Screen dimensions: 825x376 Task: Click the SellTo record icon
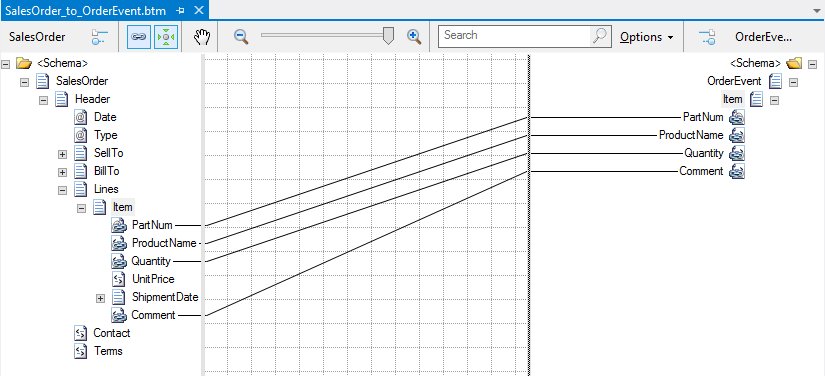pos(81,153)
